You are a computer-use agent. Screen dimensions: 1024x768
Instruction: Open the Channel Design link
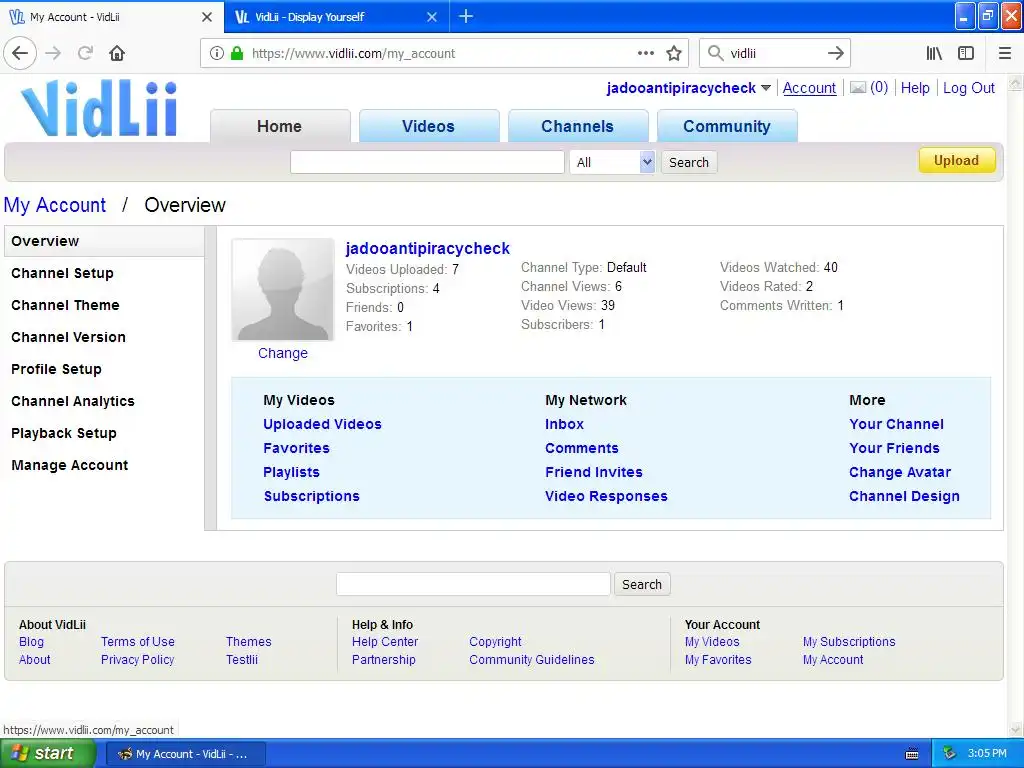pyautogui.click(x=904, y=496)
